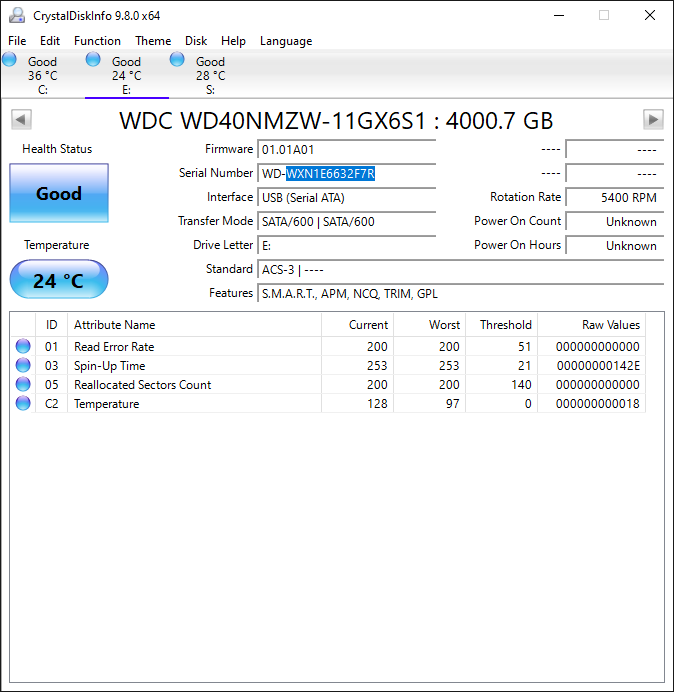Click the Rotation Rate label
674x692 pixels.
click(525, 197)
